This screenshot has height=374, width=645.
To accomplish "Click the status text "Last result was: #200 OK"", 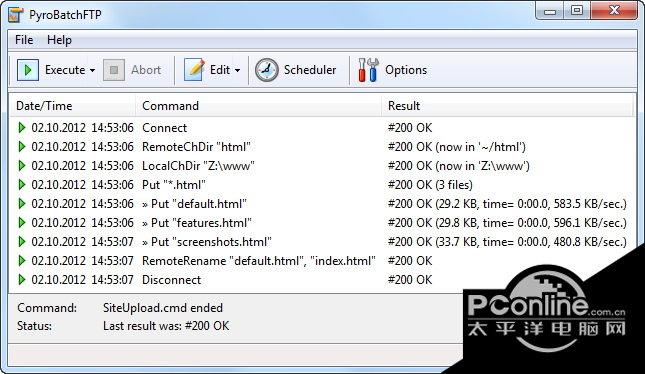I will [166, 326].
